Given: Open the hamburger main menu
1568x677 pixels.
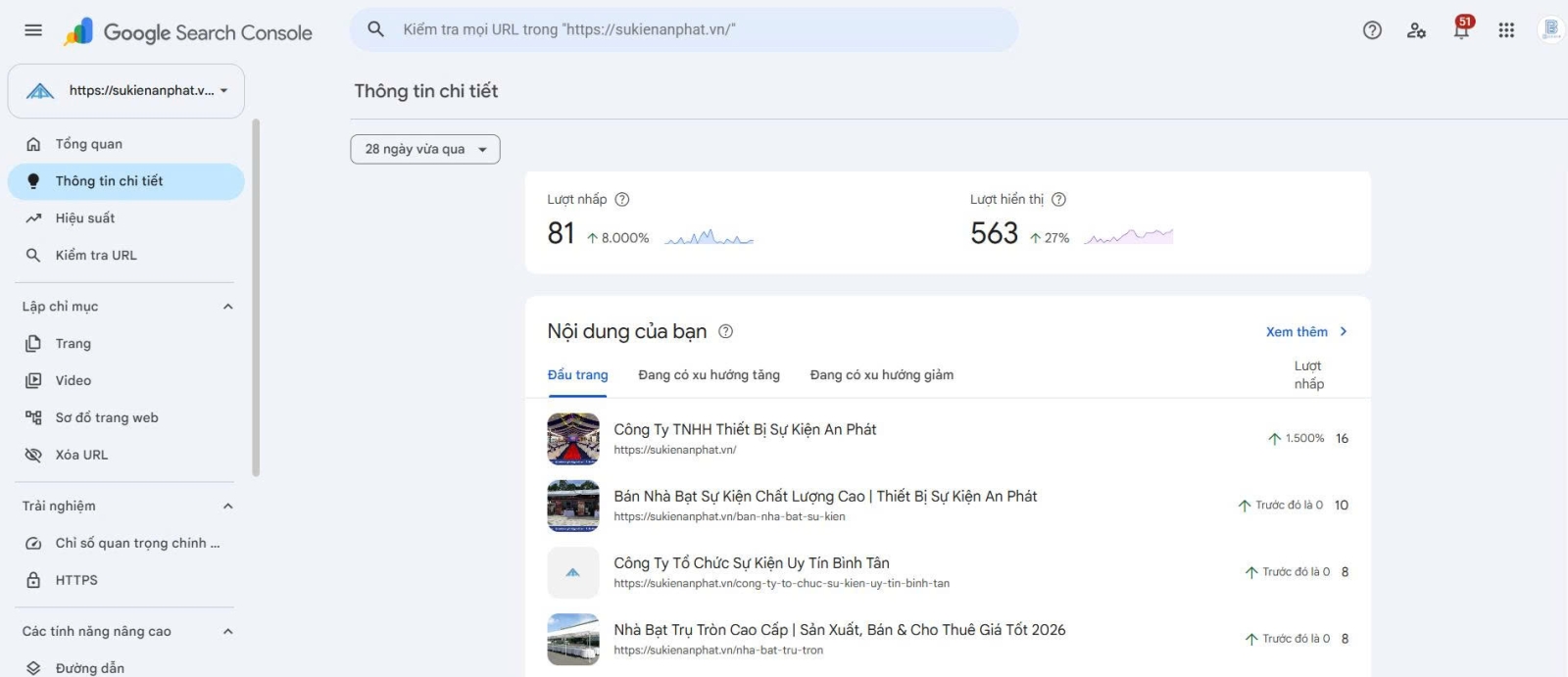Looking at the screenshot, I should point(33,30).
